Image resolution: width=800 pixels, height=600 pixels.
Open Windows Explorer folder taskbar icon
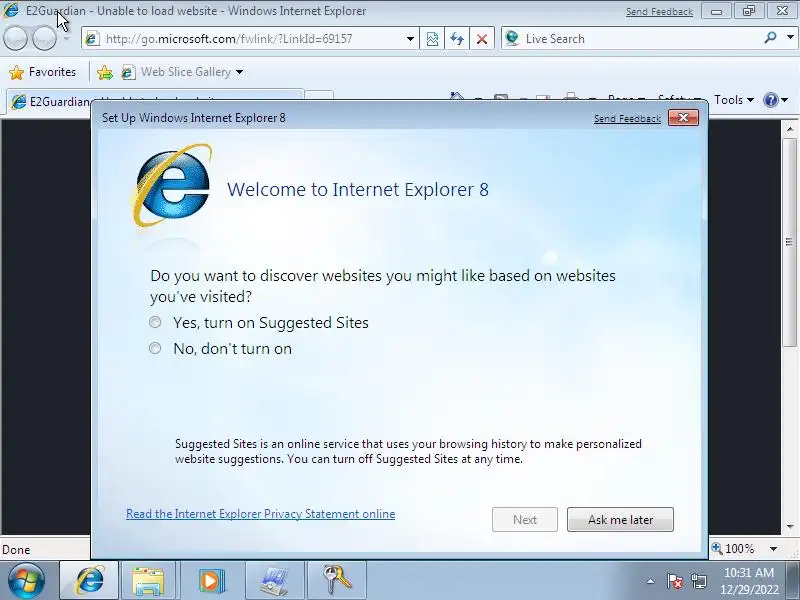tap(147, 581)
